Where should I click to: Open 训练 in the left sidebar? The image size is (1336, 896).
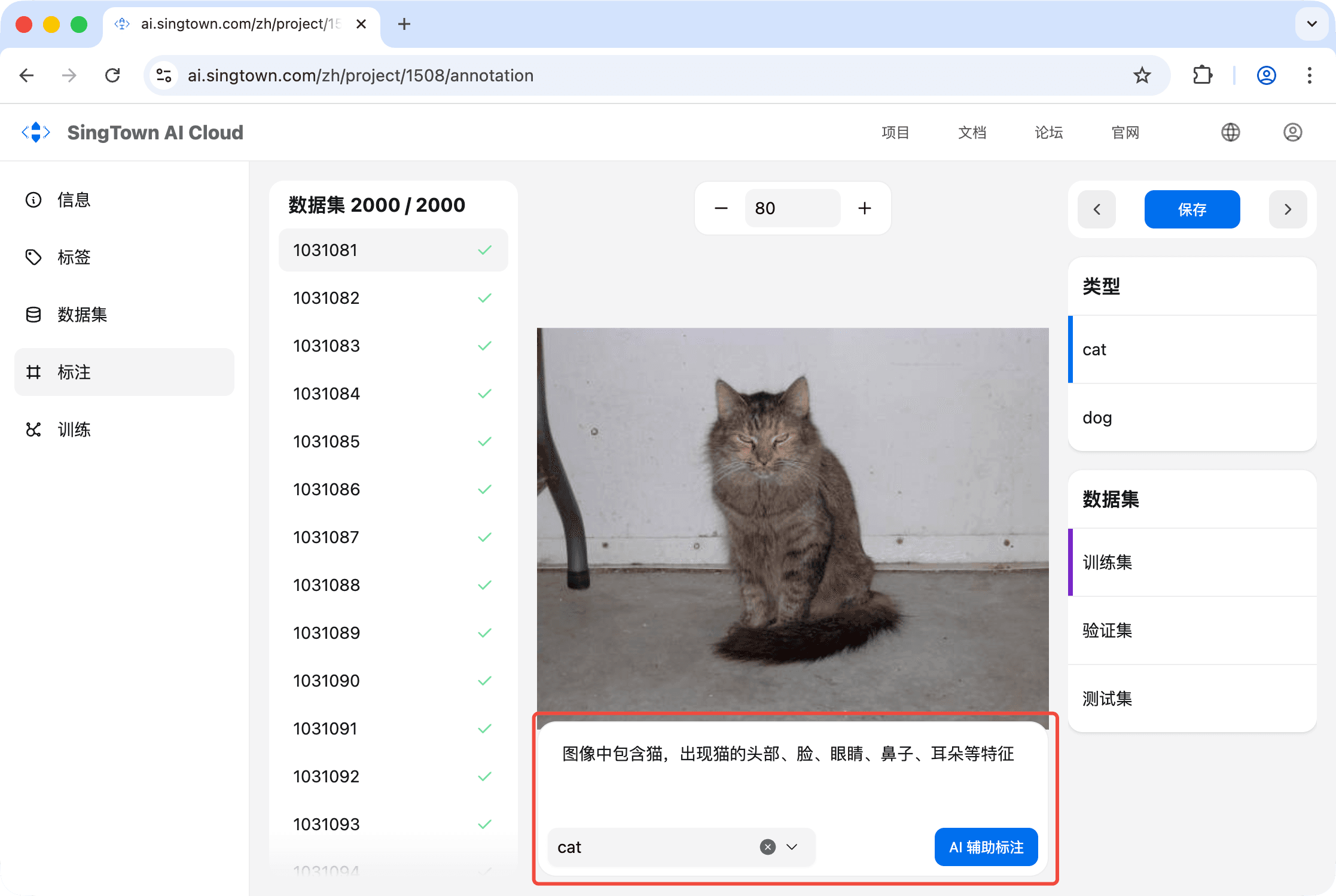(73, 429)
